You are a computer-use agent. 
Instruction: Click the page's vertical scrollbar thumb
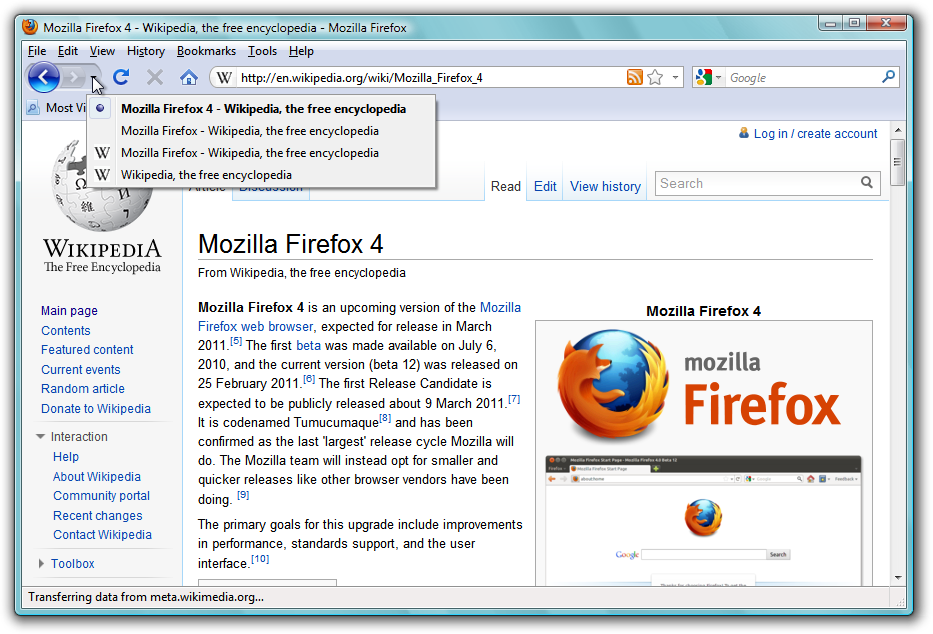(898, 162)
